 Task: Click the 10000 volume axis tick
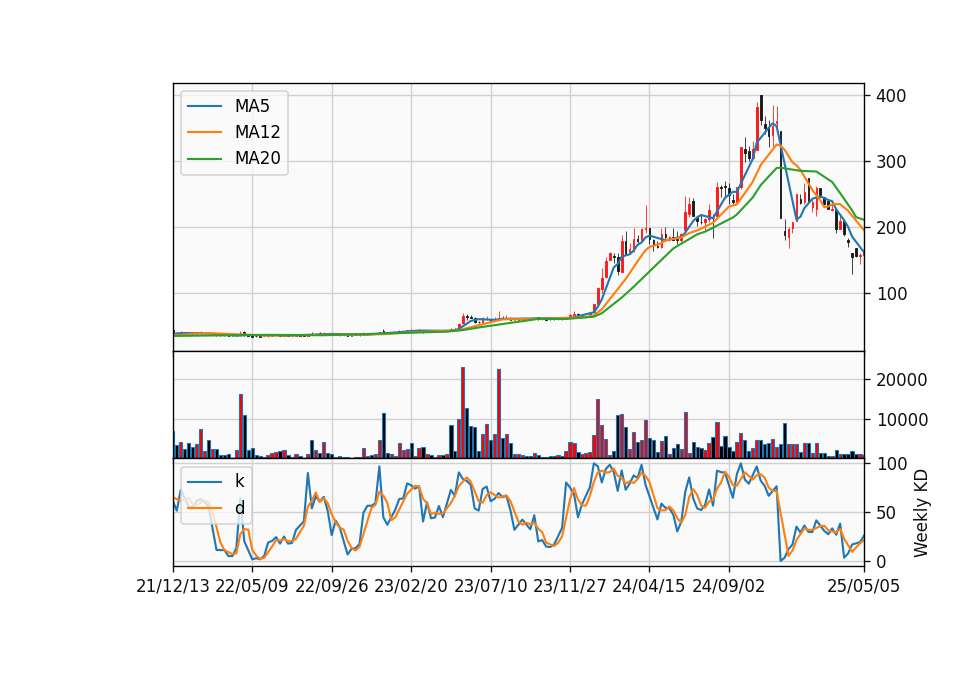click(901, 420)
